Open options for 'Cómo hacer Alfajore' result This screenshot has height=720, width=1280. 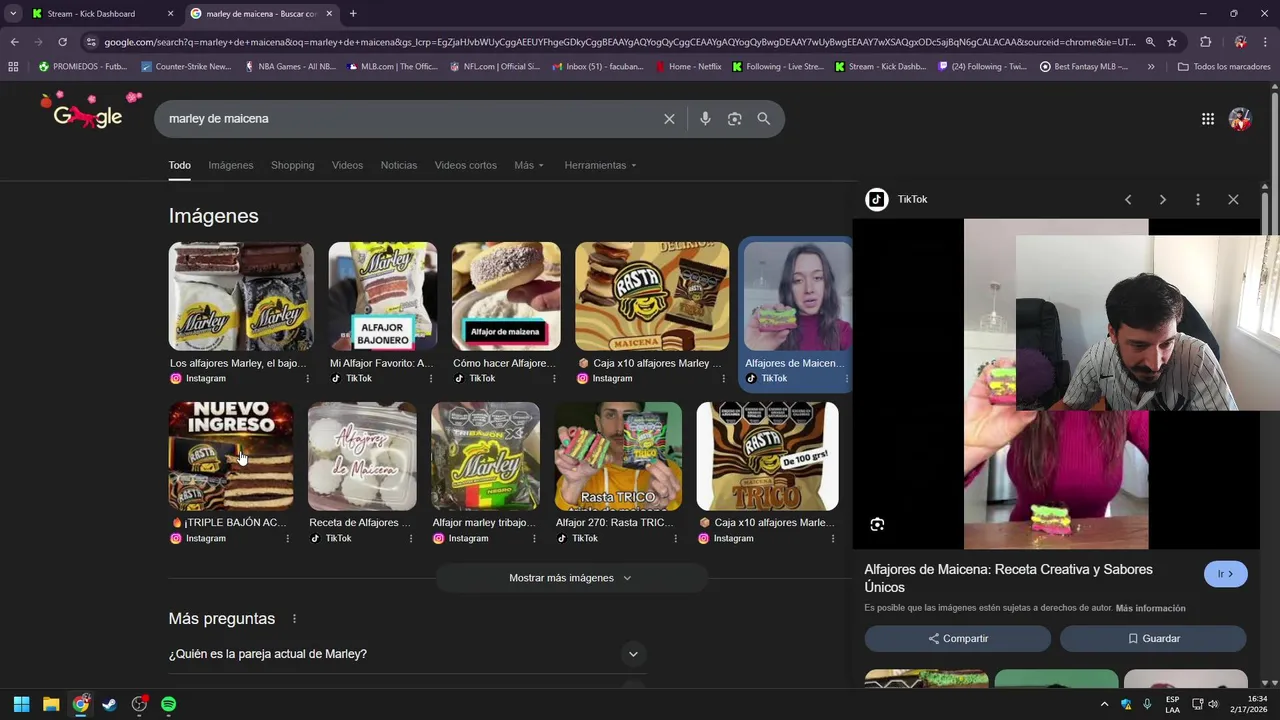click(554, 379)
